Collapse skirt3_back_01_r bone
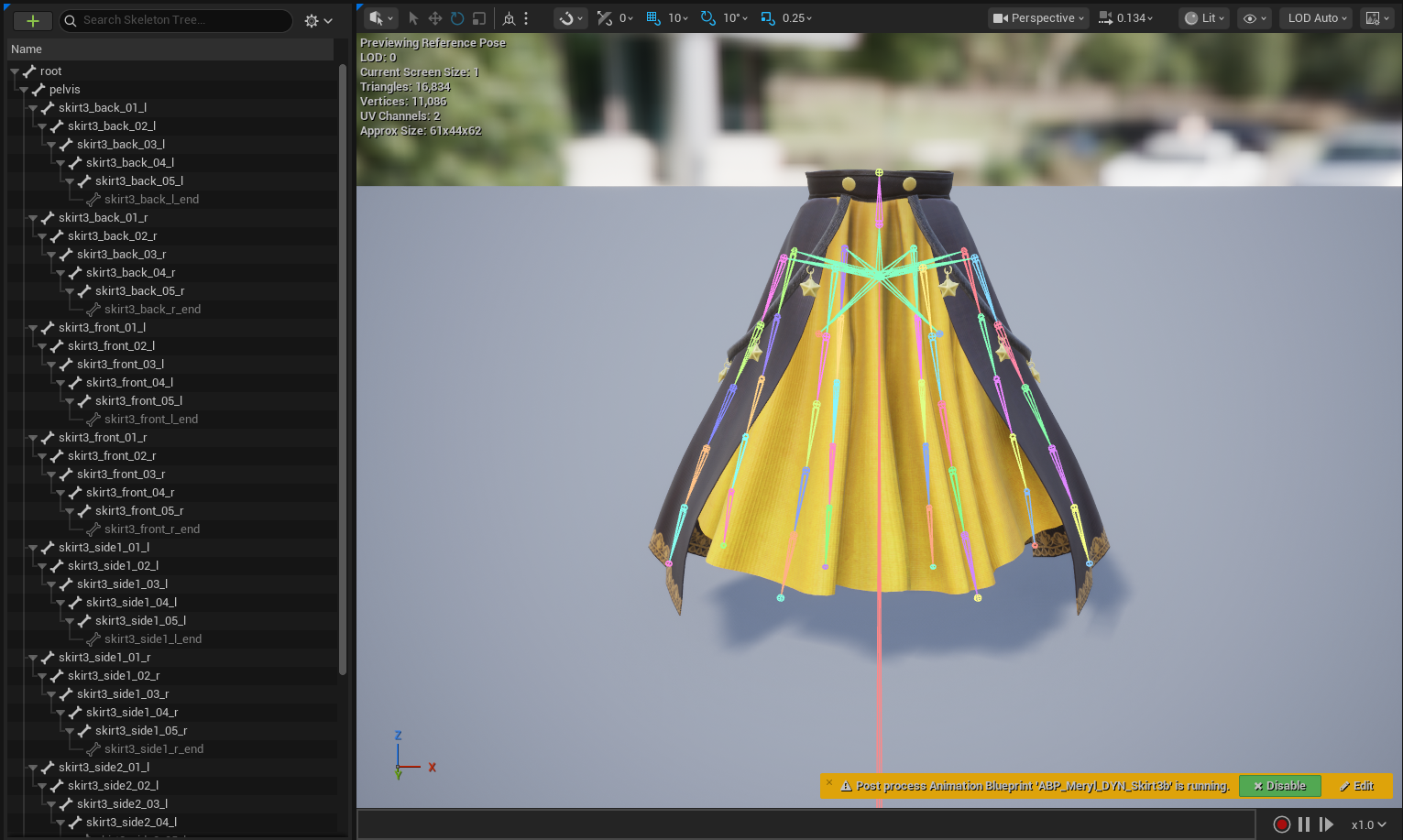1403x840 pixels. click(x=33, y=218)
